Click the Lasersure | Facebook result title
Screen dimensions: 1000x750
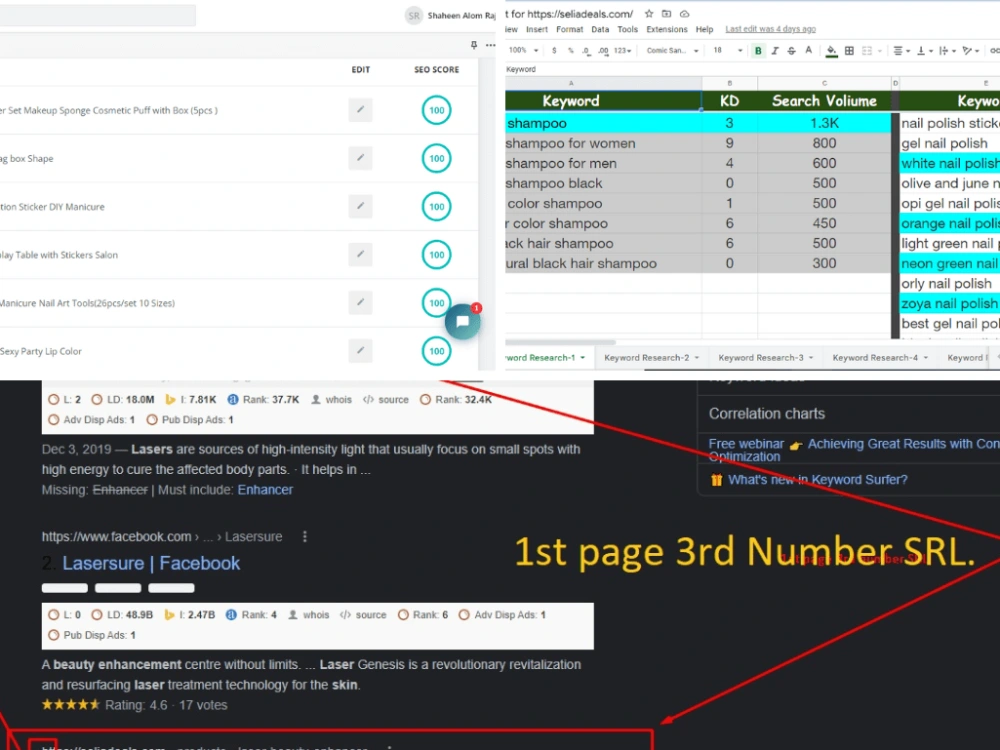point(151,563)
